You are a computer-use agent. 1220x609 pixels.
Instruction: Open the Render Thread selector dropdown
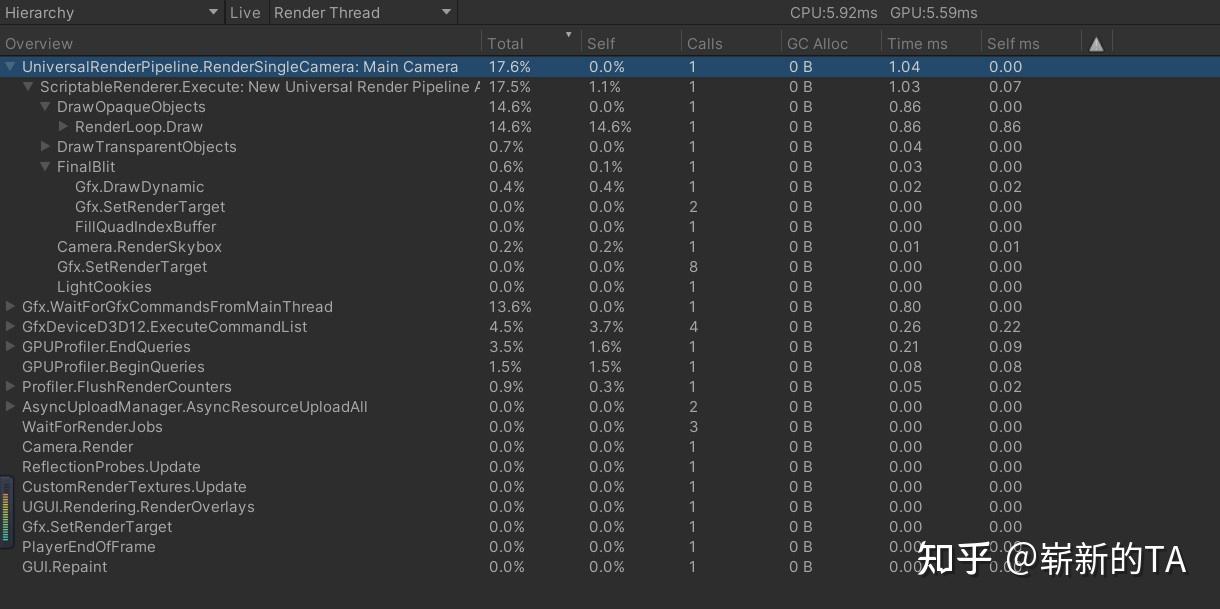coord(362,13)
